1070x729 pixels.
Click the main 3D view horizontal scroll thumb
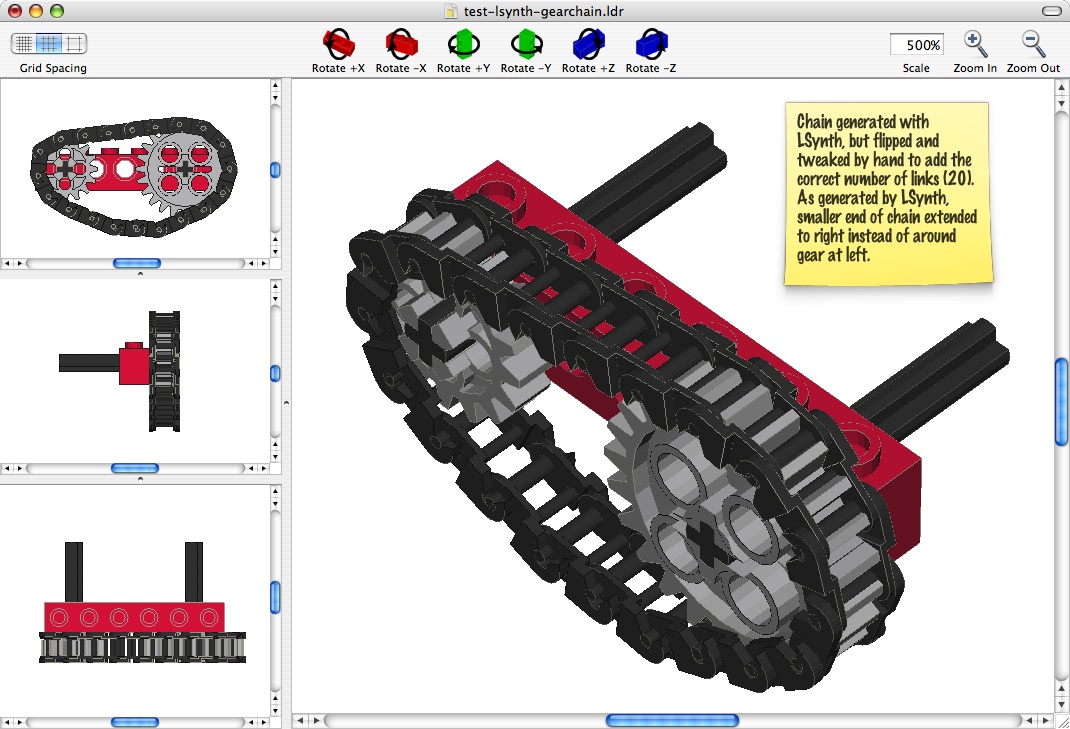point(672,720)
